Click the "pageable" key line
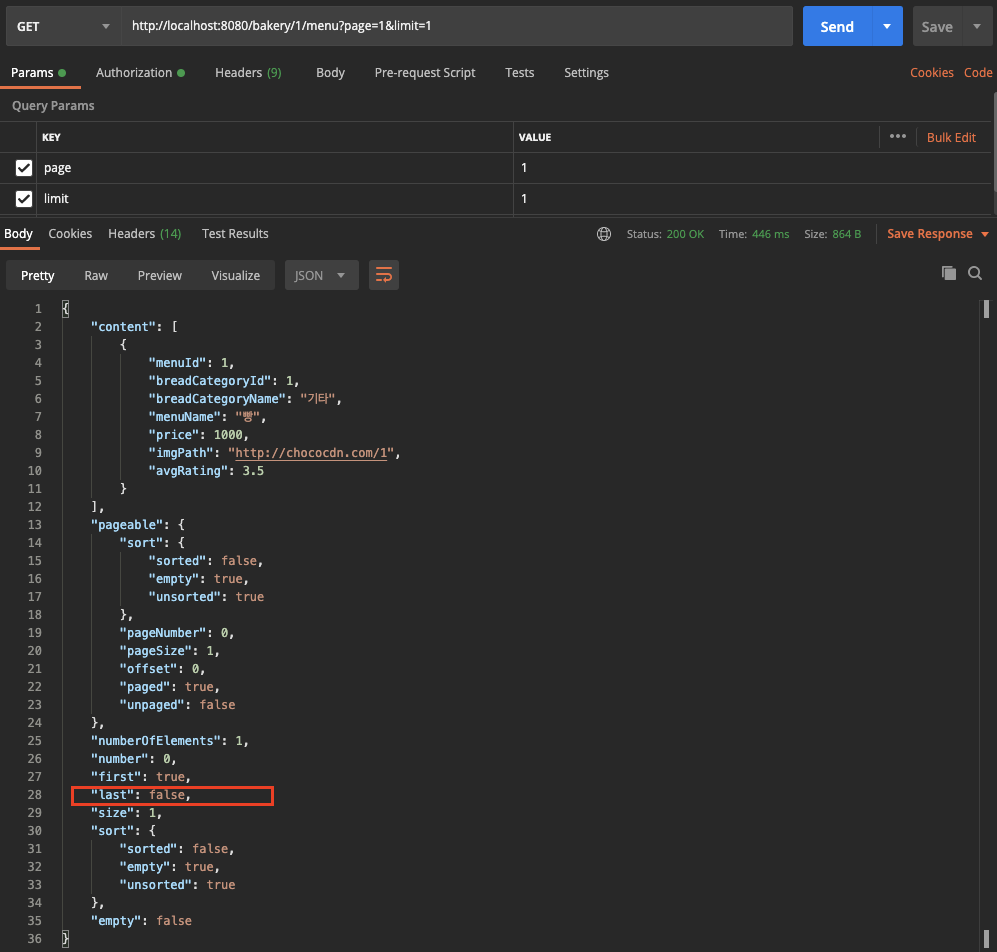Image resolution: width=997 pixels, height=952 pixels. (x=138, y=525)
